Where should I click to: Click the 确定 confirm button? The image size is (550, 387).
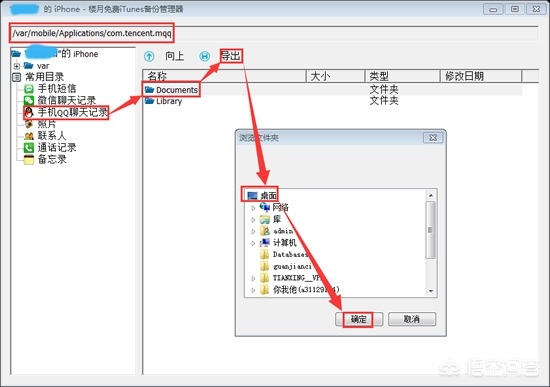coord(359,319)
